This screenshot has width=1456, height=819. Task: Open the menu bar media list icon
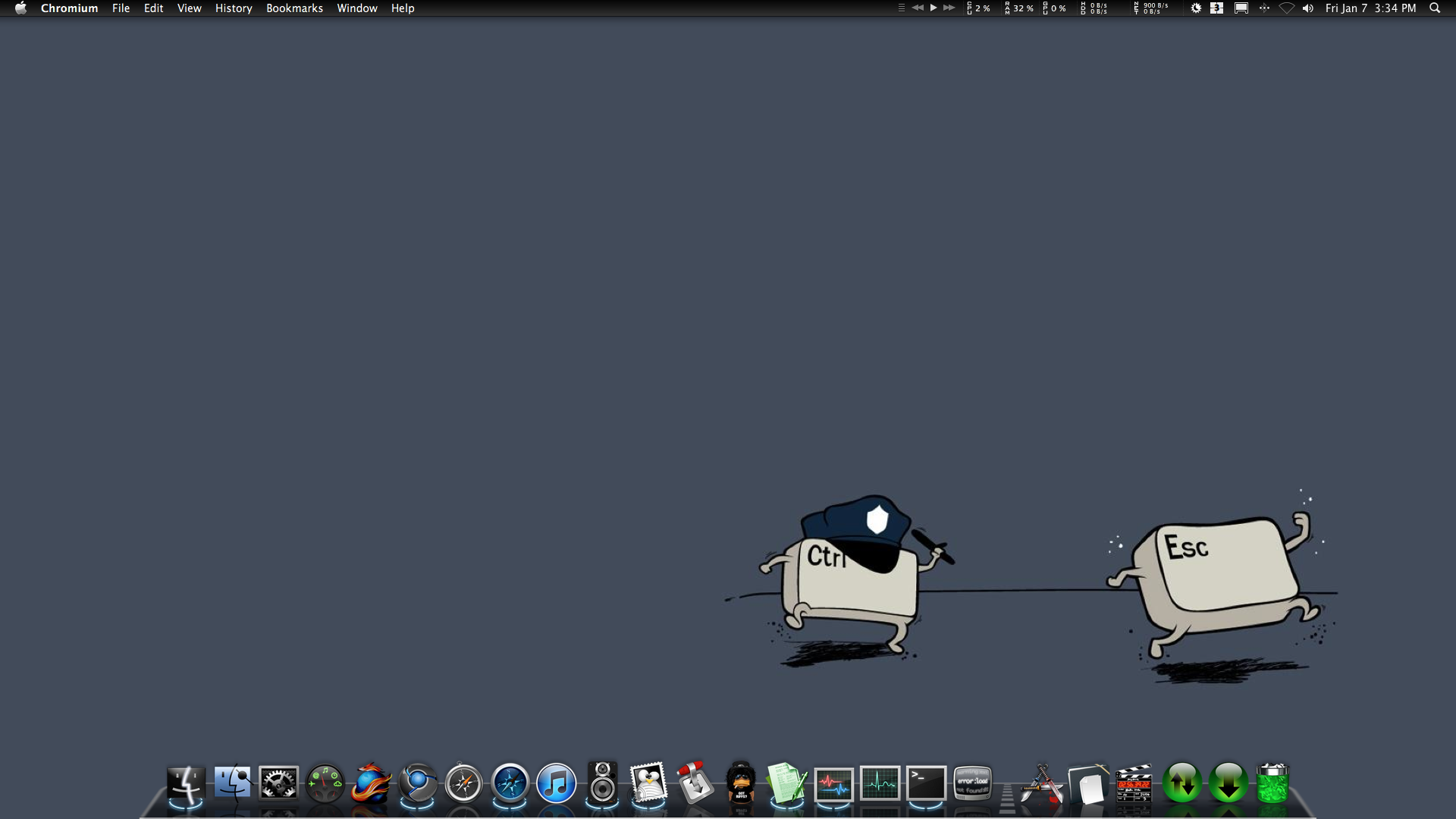(x=901, y=8)
